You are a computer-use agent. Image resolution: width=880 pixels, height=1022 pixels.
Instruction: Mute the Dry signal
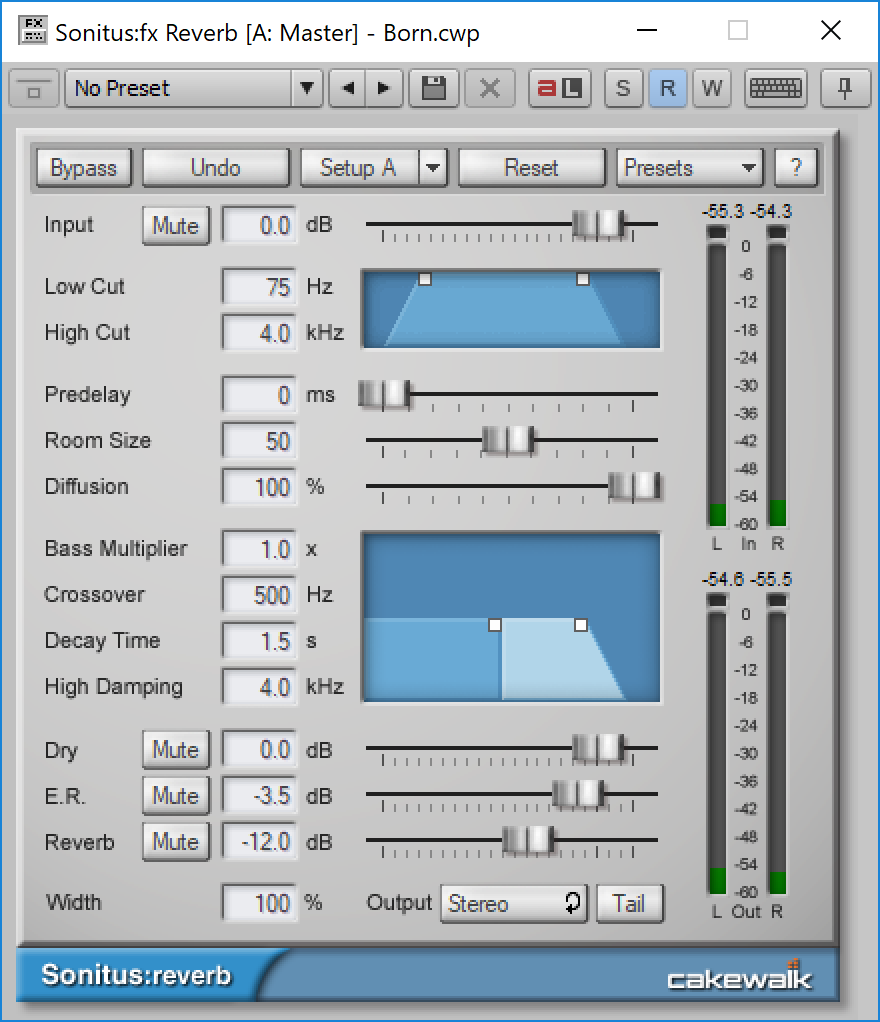(175, 749)
